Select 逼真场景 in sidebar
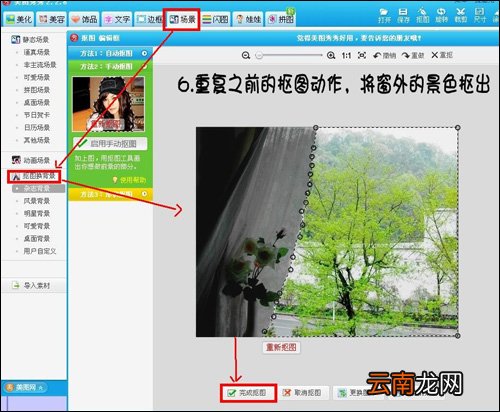This screenshot has height=412, width=500. click(37, 52)
